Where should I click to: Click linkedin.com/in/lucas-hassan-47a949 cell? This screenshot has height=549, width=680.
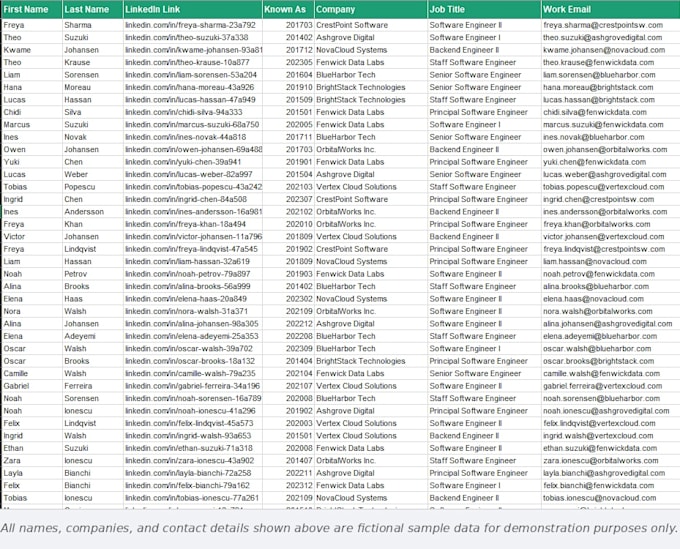tap(193, 100)
